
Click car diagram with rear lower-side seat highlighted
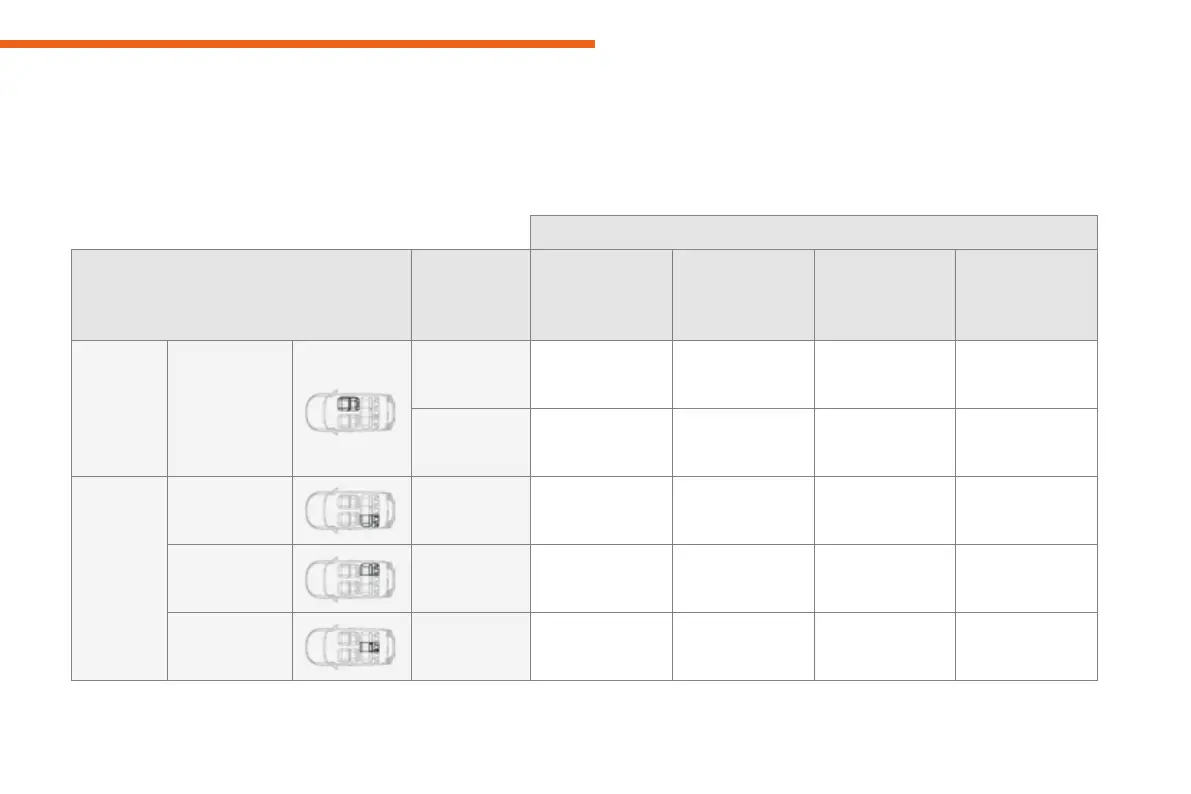[x=351, y=510]
